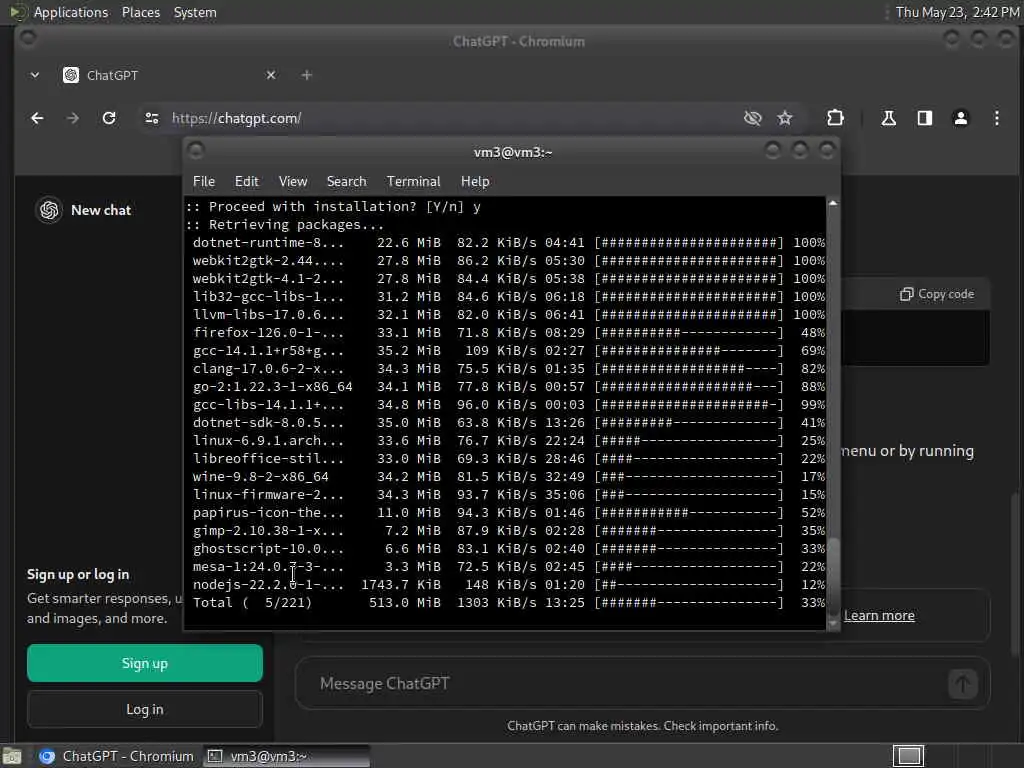Click the workspace switcher in bottom panel

pos(908,756)
